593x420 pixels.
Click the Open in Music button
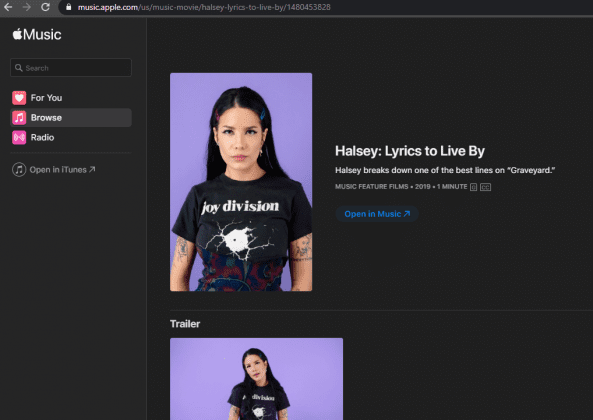(377, 214)
